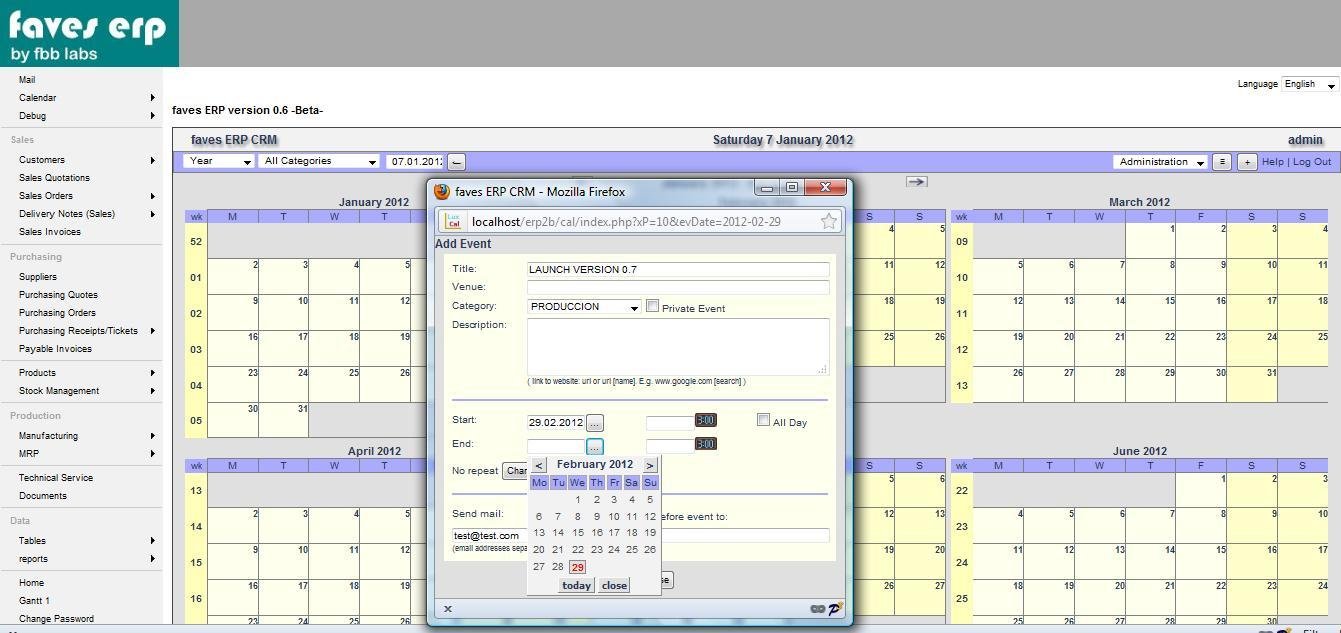Click the today button in the date picker
The image size is (1341, 633).
click(576, 585)
